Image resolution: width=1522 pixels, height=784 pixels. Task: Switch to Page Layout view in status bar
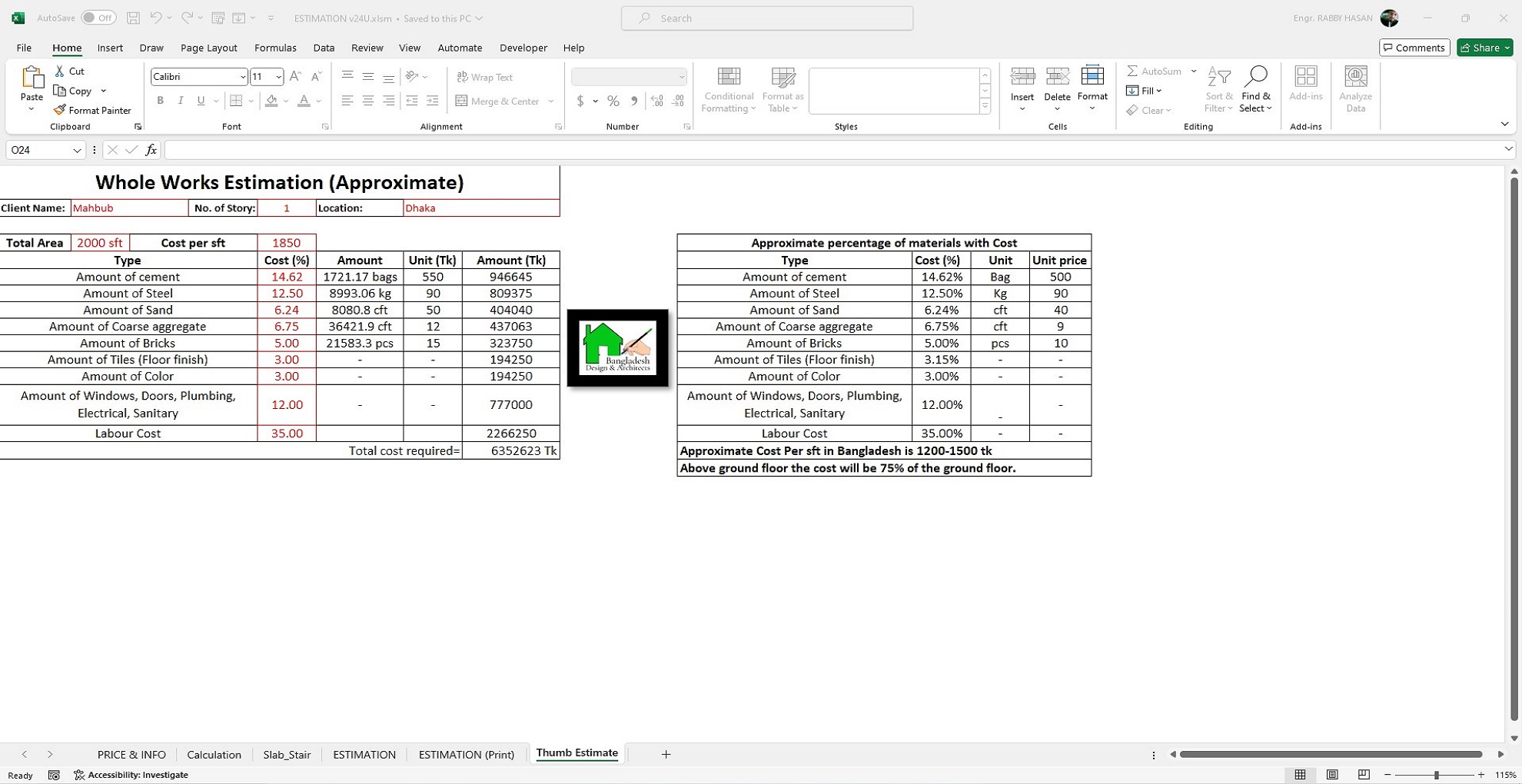click(1332, 775)
